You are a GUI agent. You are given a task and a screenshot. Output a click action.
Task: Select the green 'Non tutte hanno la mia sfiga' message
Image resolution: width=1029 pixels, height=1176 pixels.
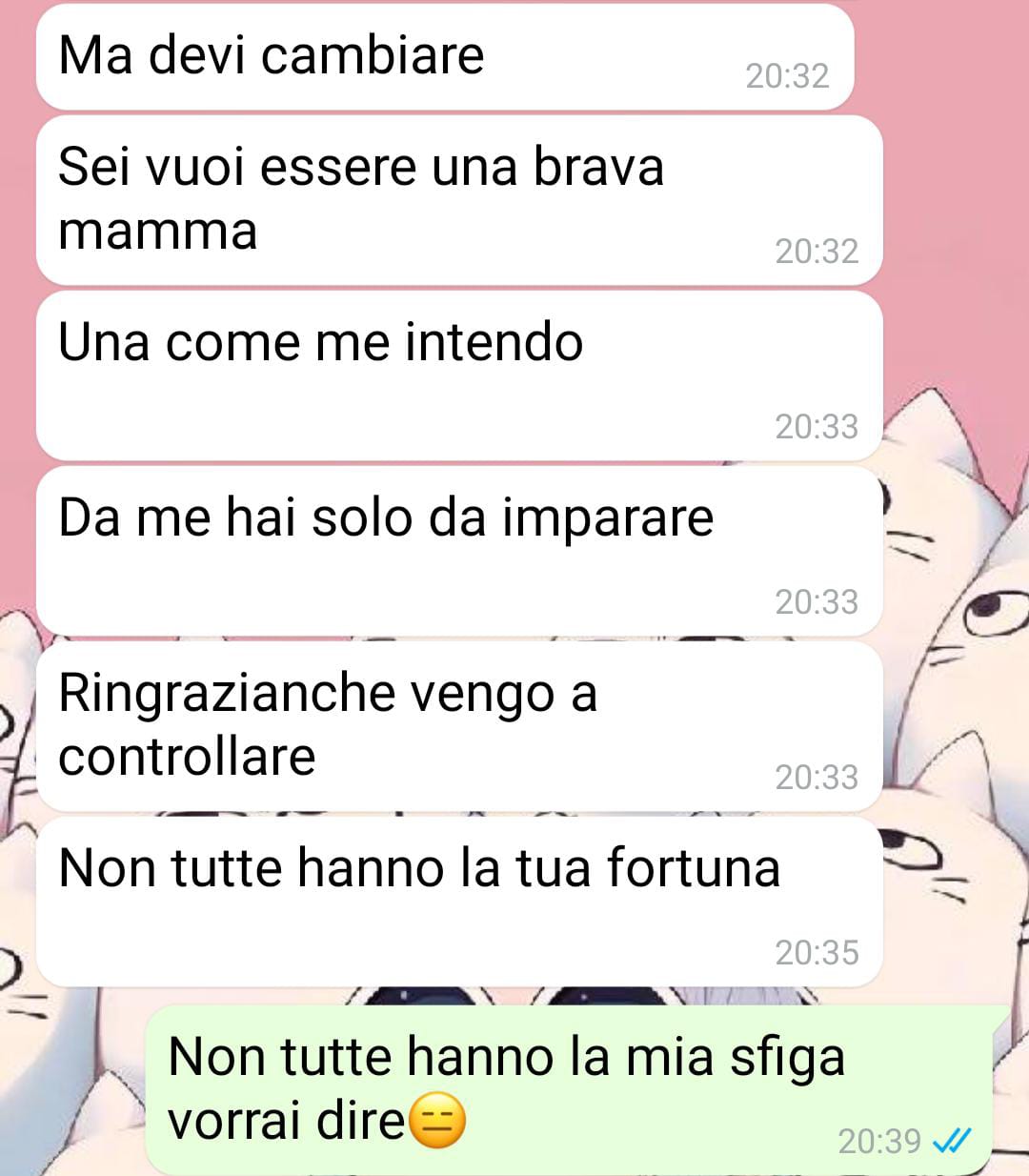569,1089
